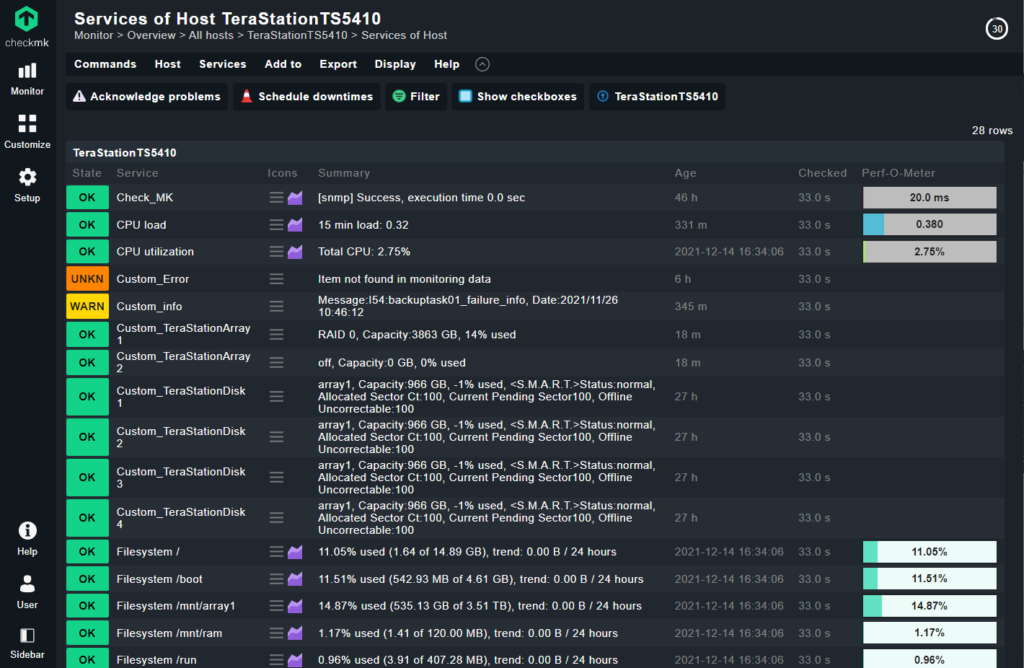Open action menu for Custom_Error service
Screen dimensions: 1024x668
(x=276, y=279)
